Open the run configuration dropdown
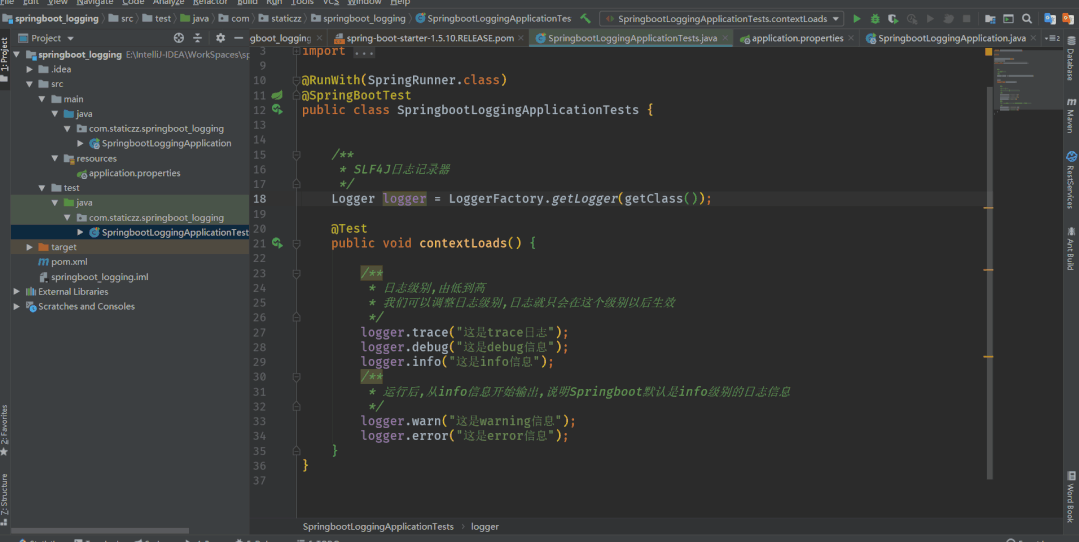Viewport: 1079px width, 542px height. click(x=722, y=19)
